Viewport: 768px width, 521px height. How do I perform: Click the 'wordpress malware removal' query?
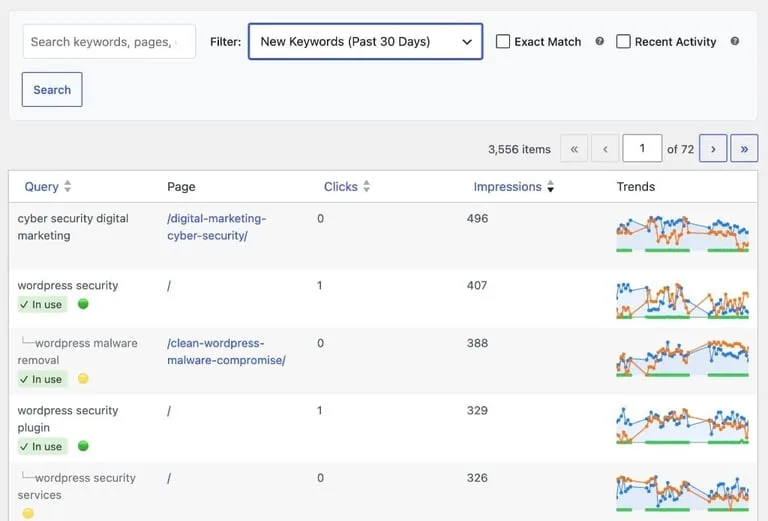pos(77,352)
